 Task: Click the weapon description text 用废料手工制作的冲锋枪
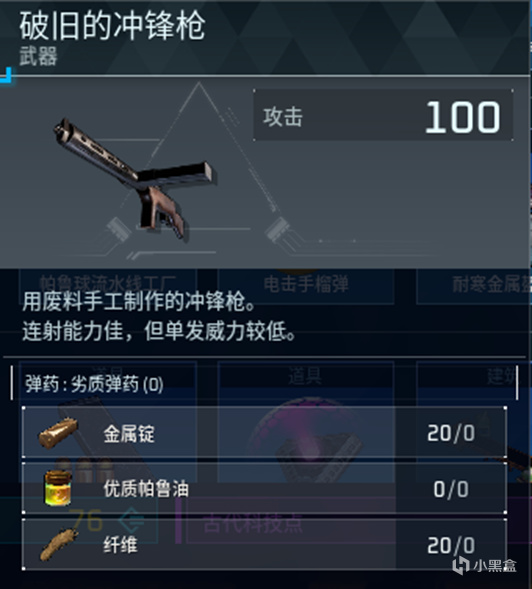(139, 302)
